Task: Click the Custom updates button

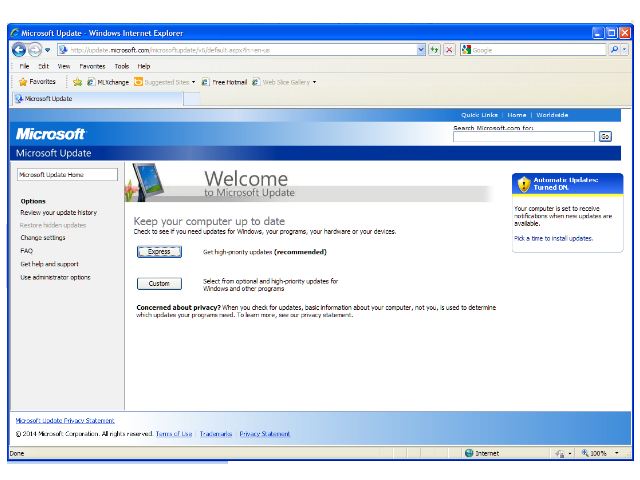Action: [159, 284]
